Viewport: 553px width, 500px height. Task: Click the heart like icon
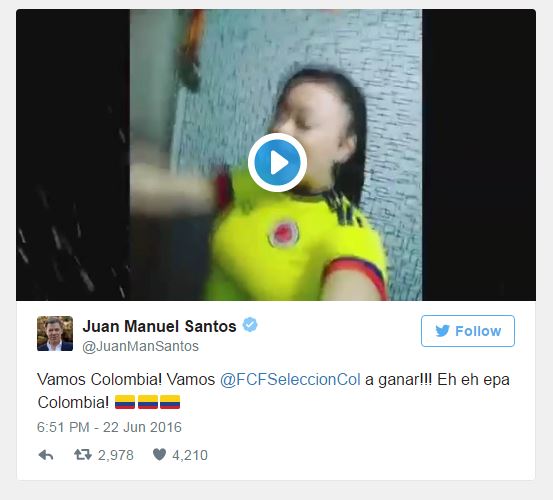[159, 455]
